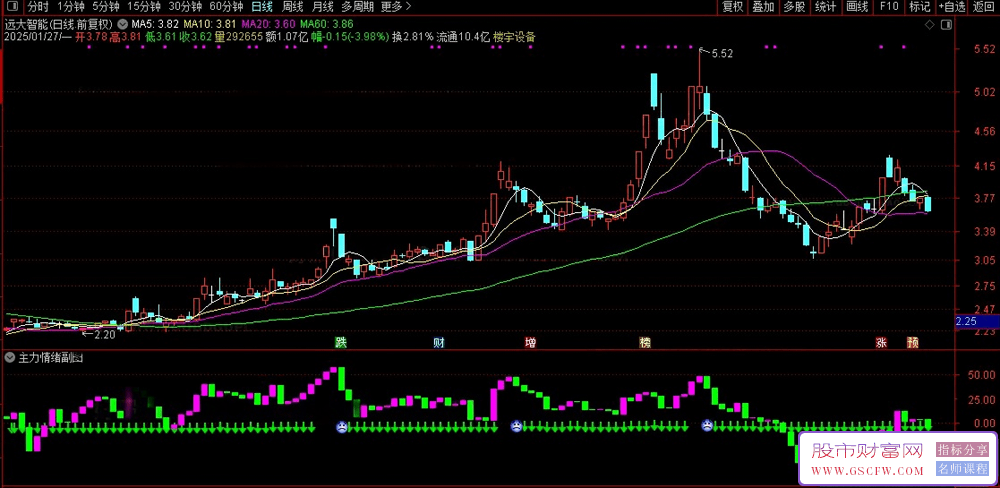
Task: Click the 楼宇设备 sector label
Action: (514, 37)
